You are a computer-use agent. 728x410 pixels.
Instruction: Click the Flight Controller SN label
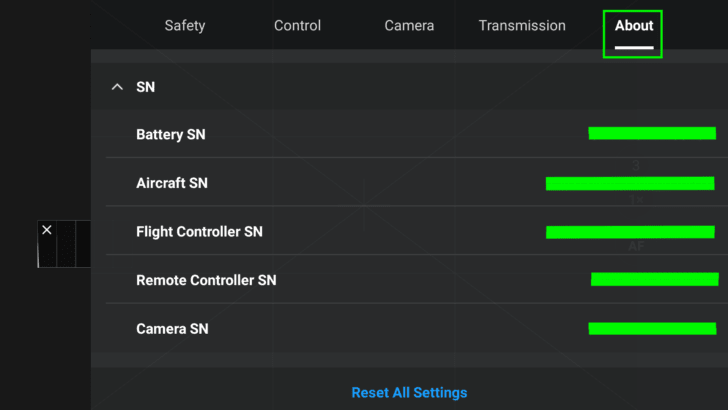[199, 232]
